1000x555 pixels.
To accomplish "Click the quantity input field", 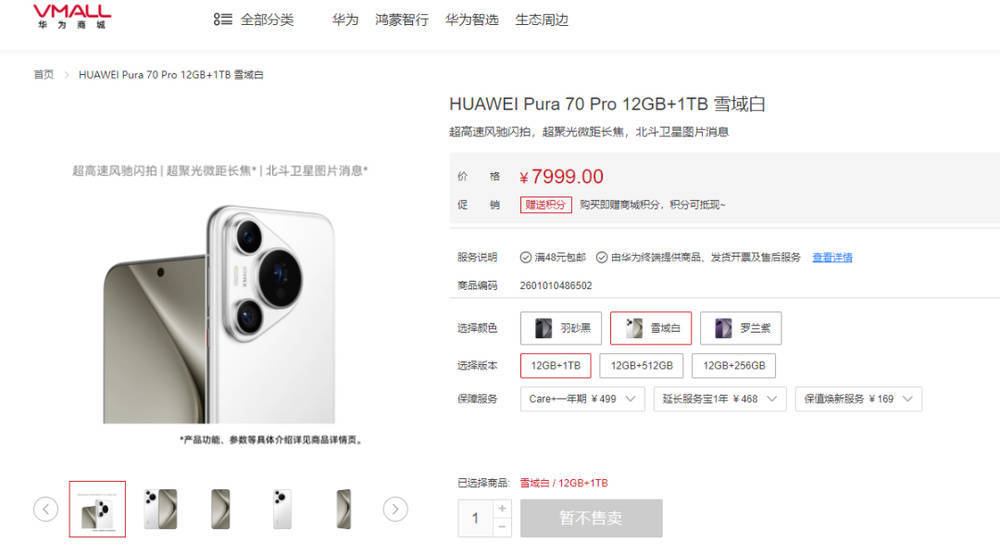I will pos(476,518).
